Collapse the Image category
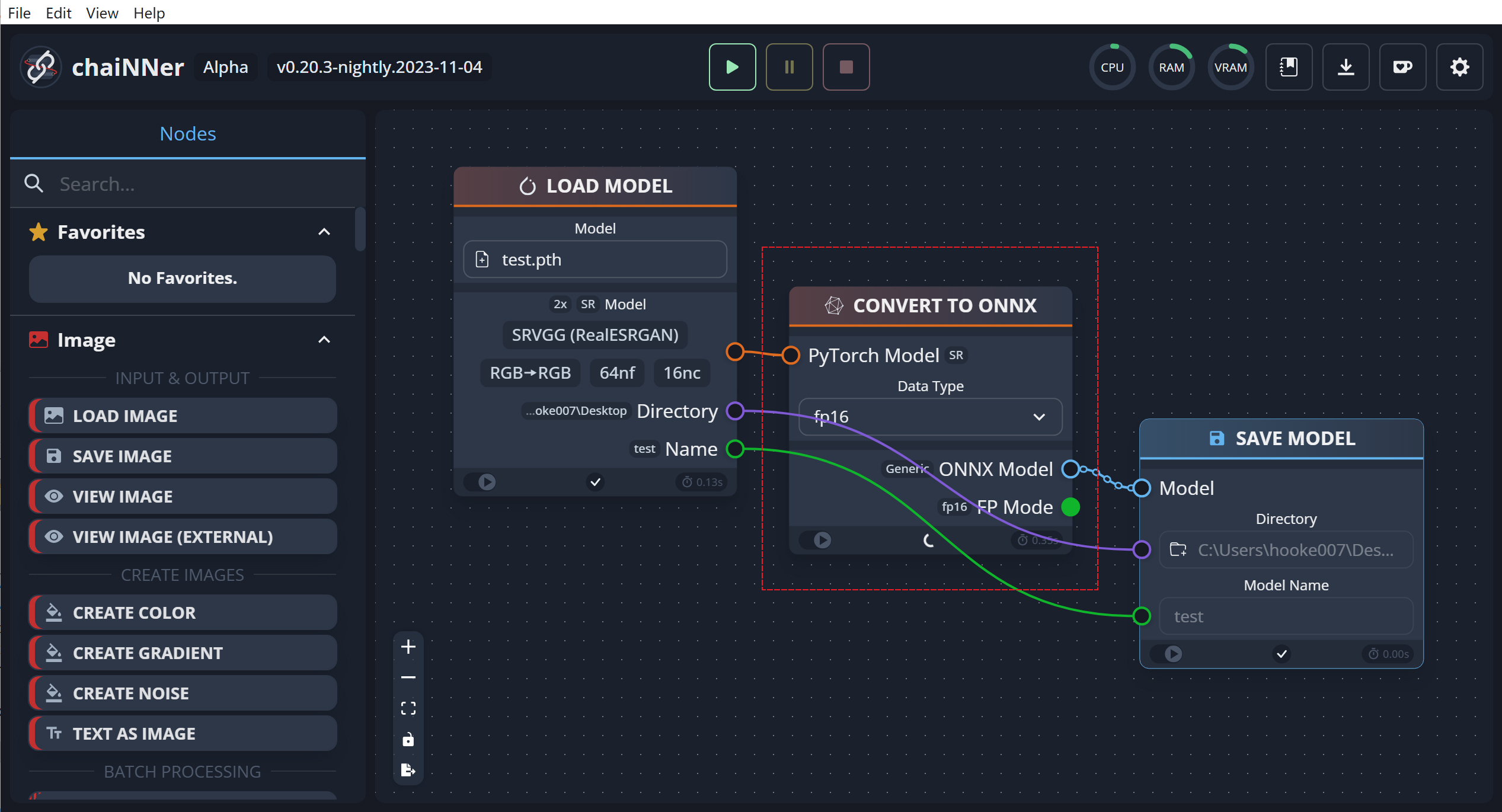 (x=324, y=340)
